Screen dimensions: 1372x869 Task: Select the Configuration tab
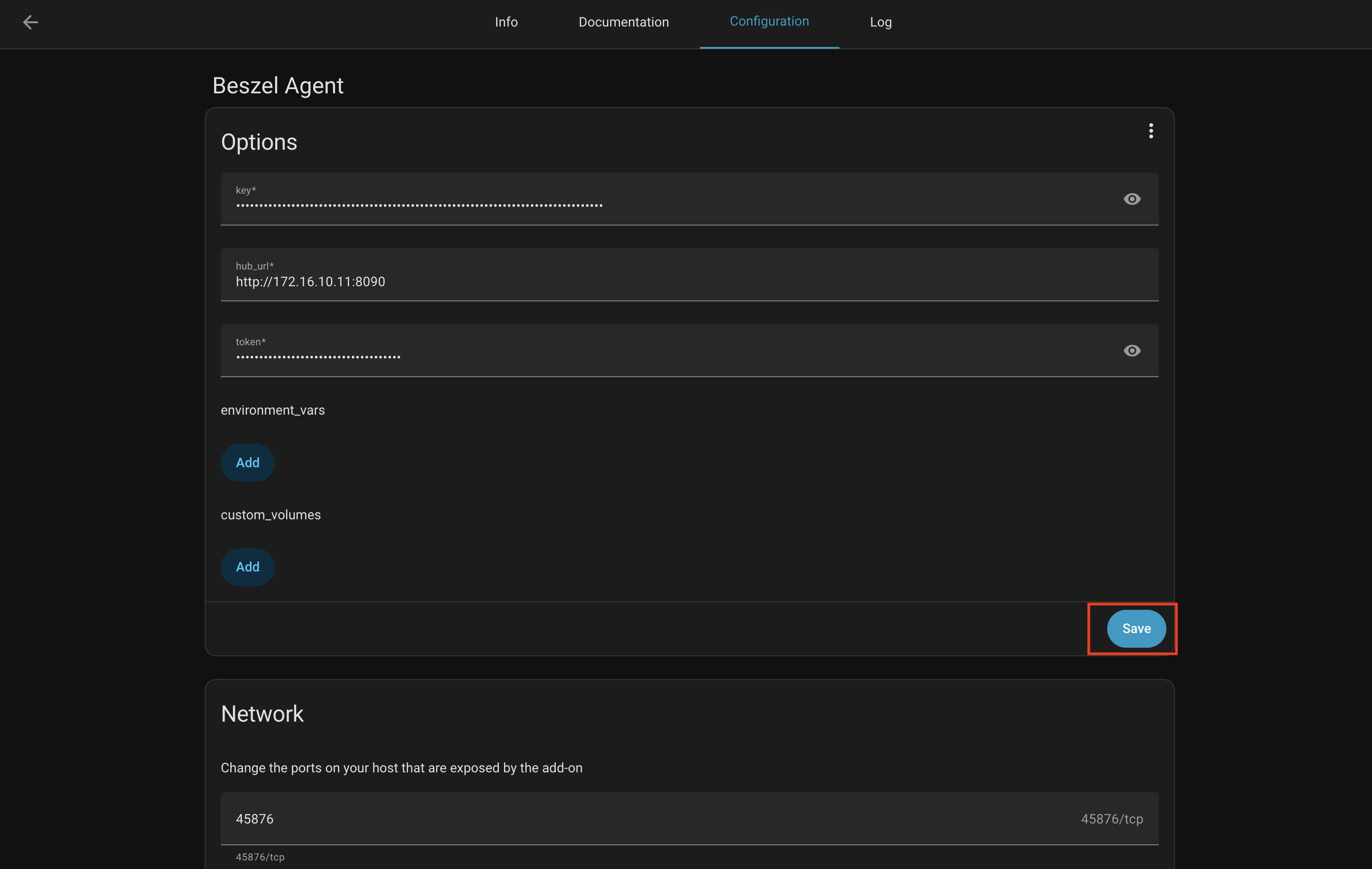coord(769,22)
